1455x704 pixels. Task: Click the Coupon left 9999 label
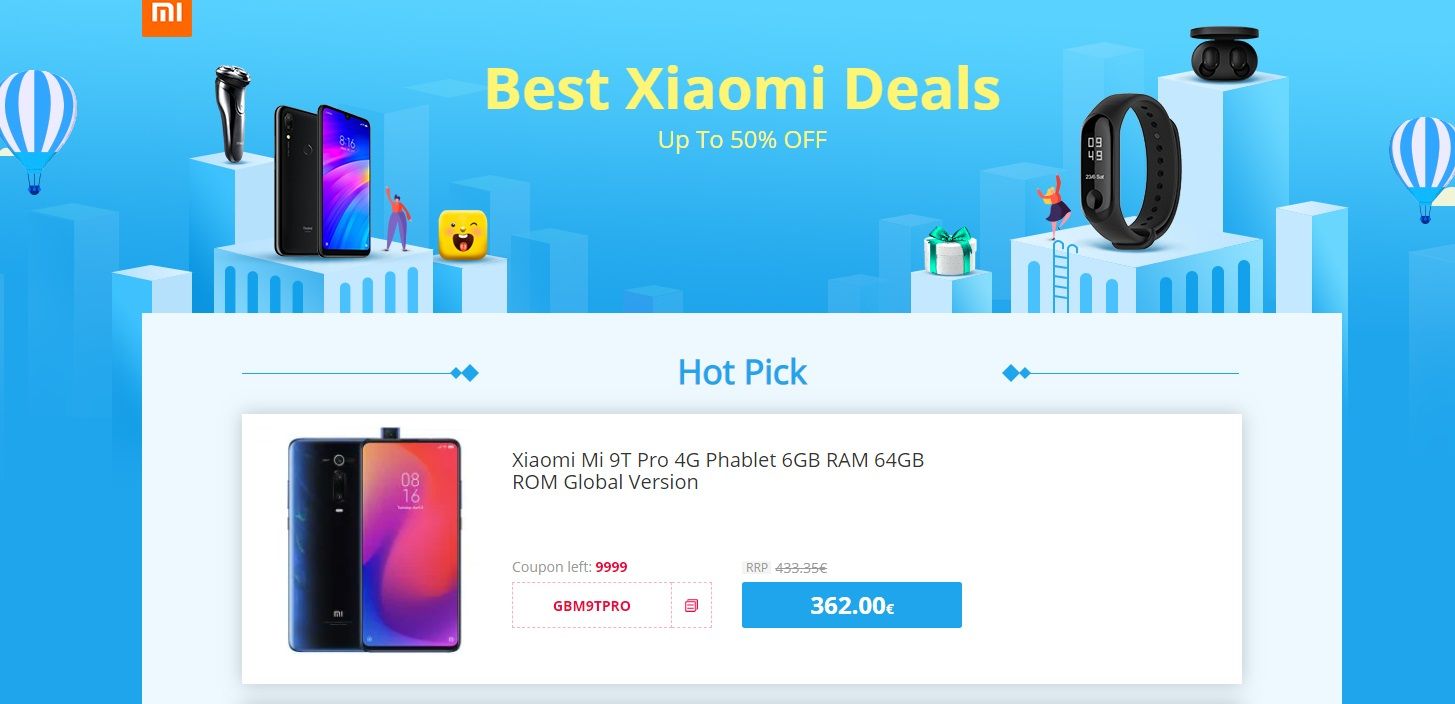570,567
